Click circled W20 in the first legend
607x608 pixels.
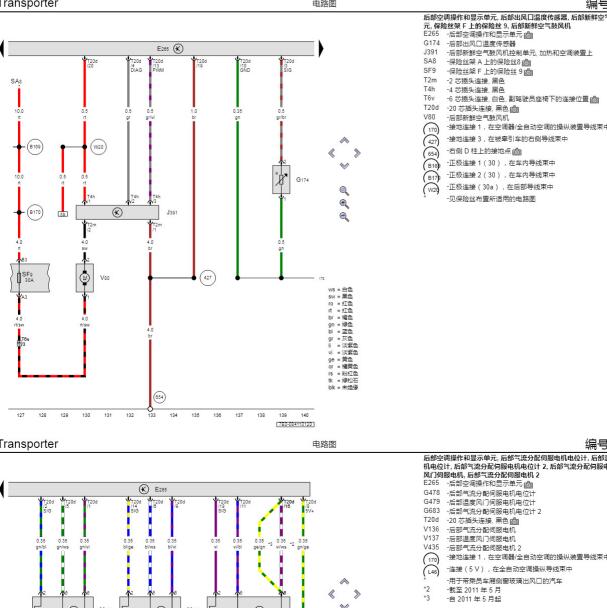431,190
